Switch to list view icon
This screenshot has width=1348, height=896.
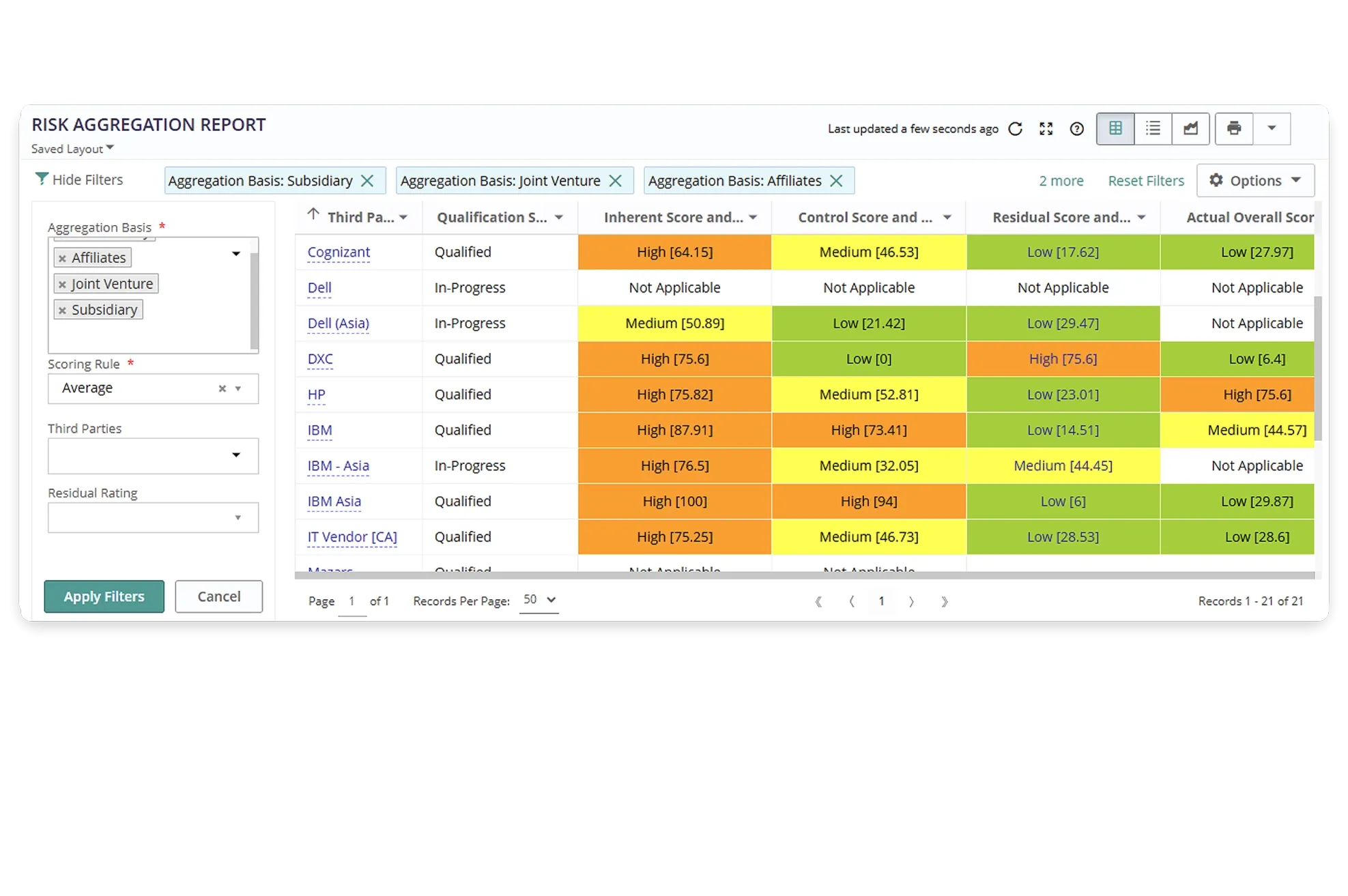pos(1153,128)
